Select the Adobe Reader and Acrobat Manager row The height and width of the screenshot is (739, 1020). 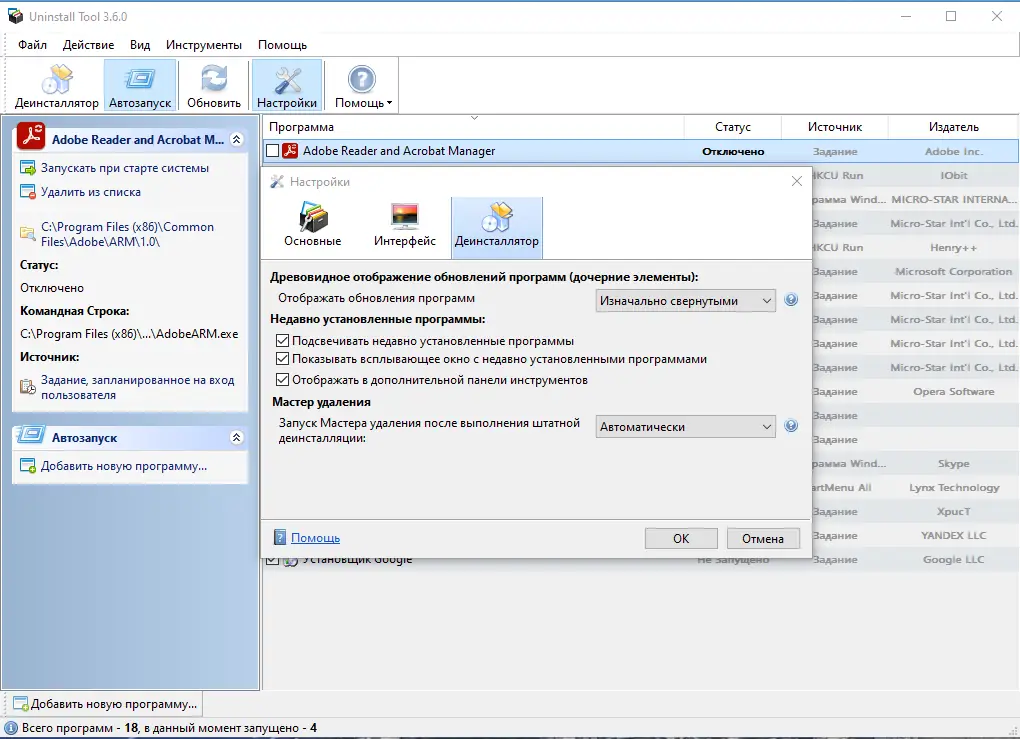(641, 151)
